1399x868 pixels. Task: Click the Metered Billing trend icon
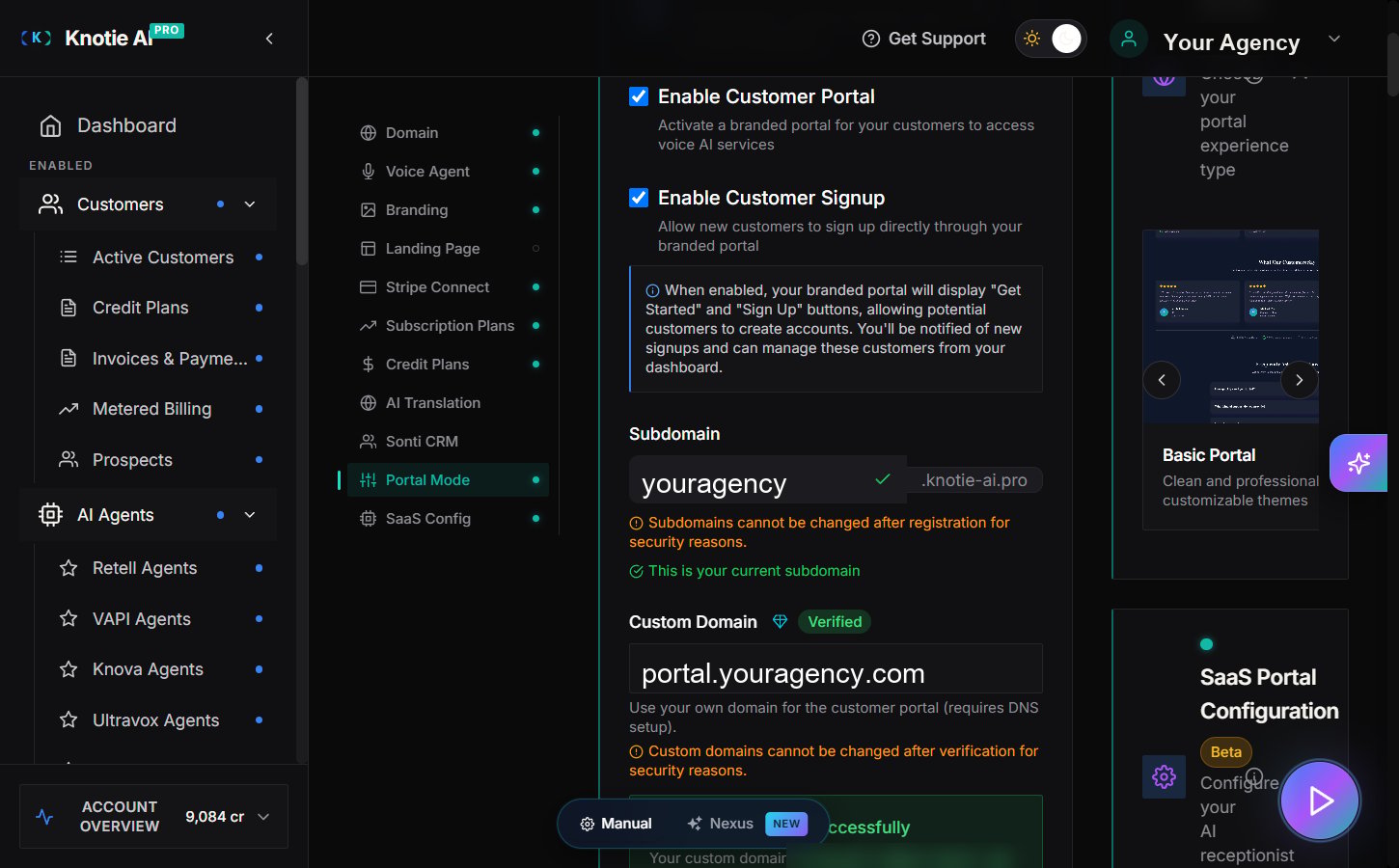pyautogui.click(x=69, y=409)
